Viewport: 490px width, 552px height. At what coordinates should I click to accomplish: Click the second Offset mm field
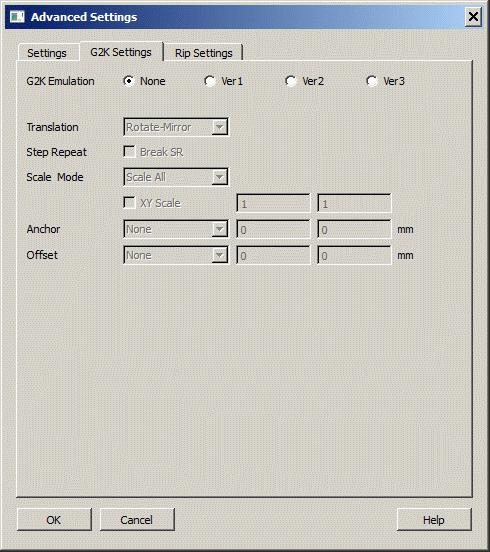click(354, 256)
